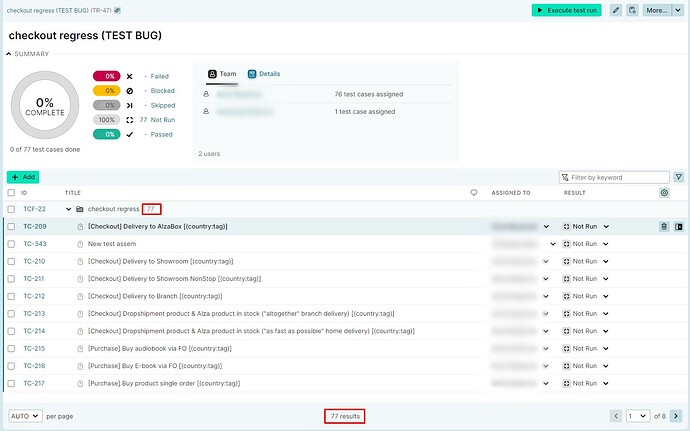Open the page number dropdown
Screen dimensions: 690x431
638,416
